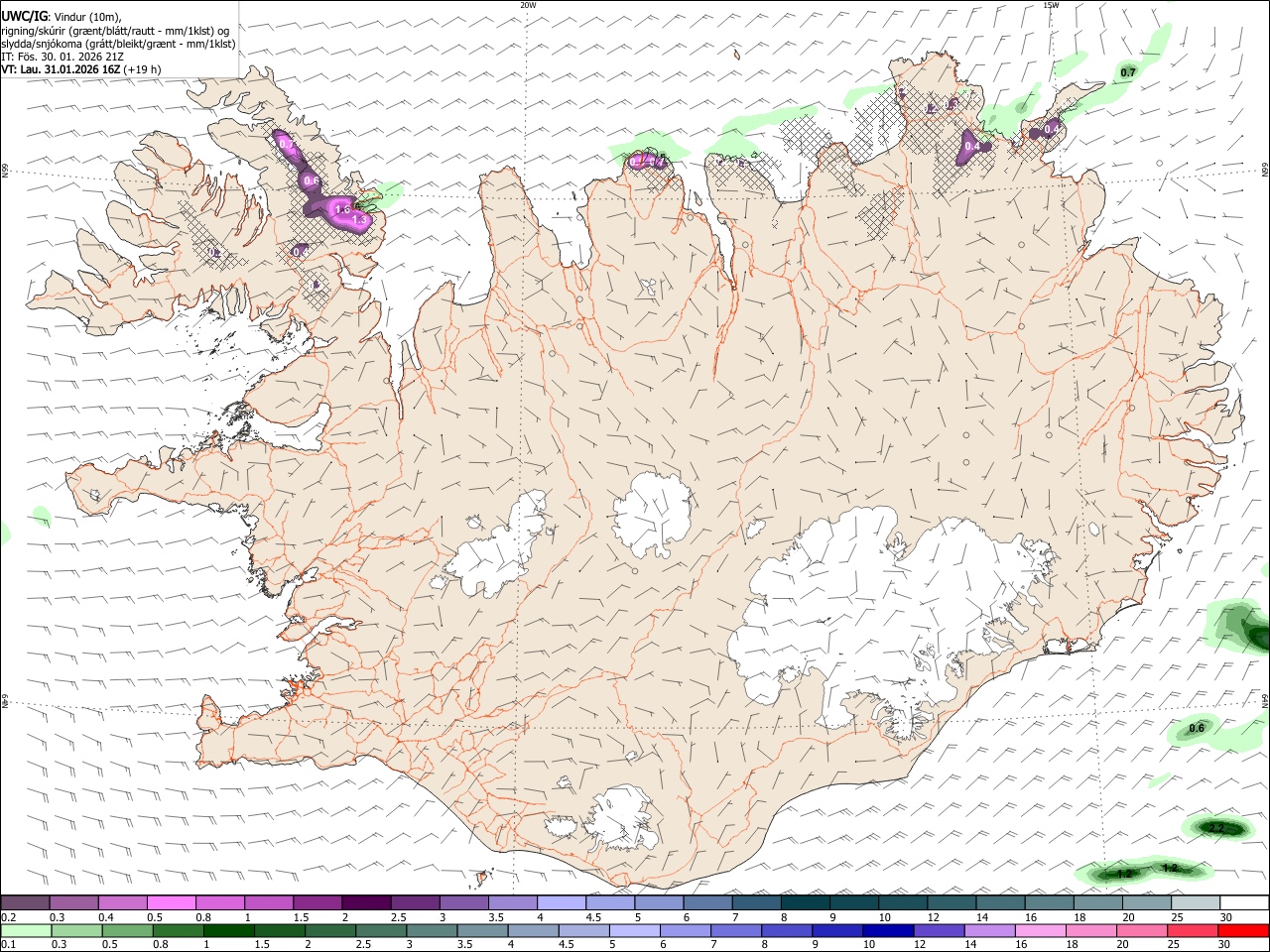Click the upper legend '0.2' label

click(8, 917)
